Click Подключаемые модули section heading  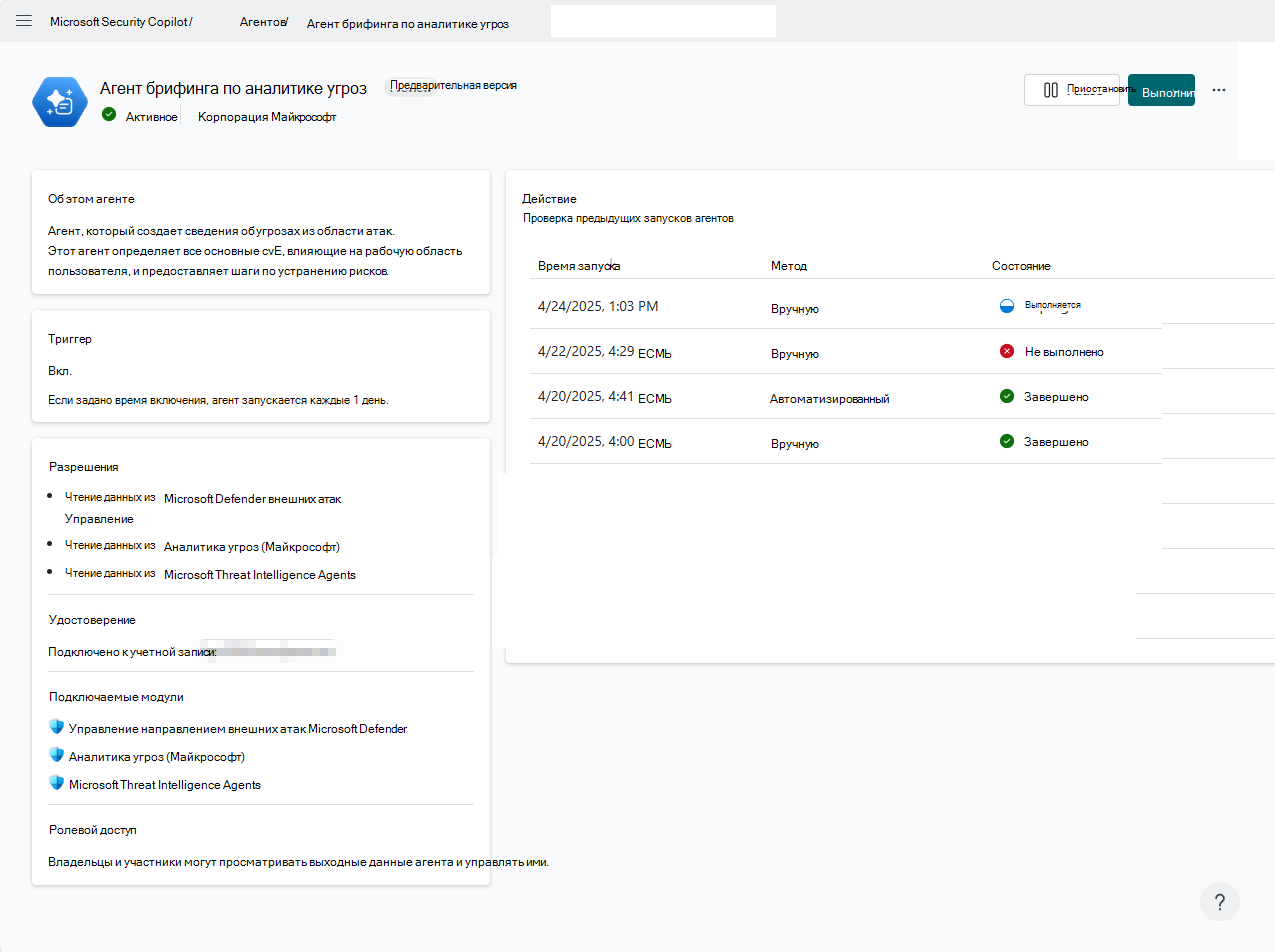click(x=116, y=697)
